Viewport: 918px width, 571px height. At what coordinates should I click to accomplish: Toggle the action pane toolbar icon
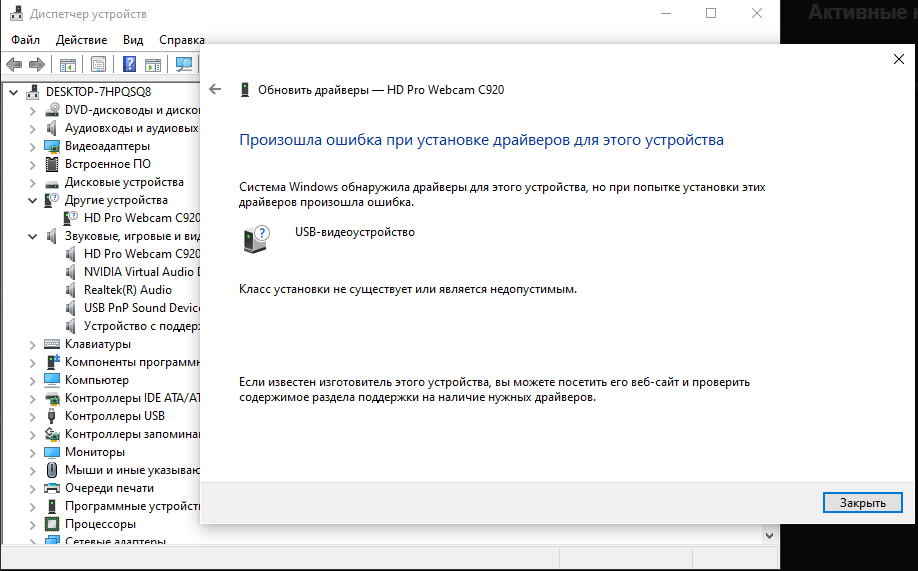click(x=153, y=64)
